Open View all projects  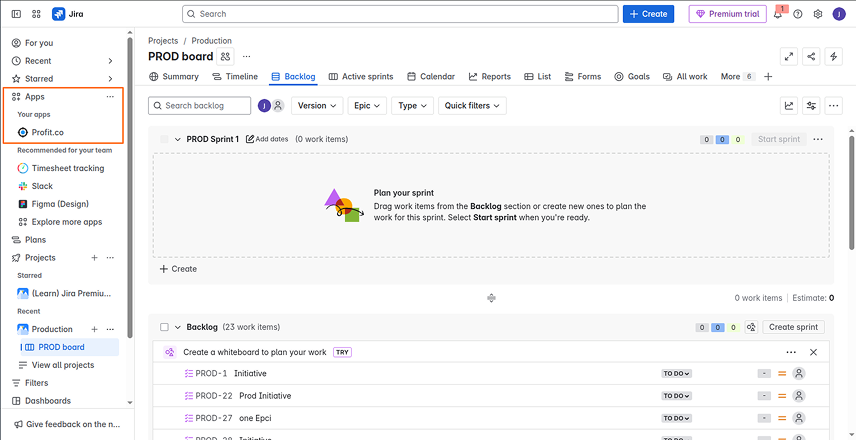[56, 365]
